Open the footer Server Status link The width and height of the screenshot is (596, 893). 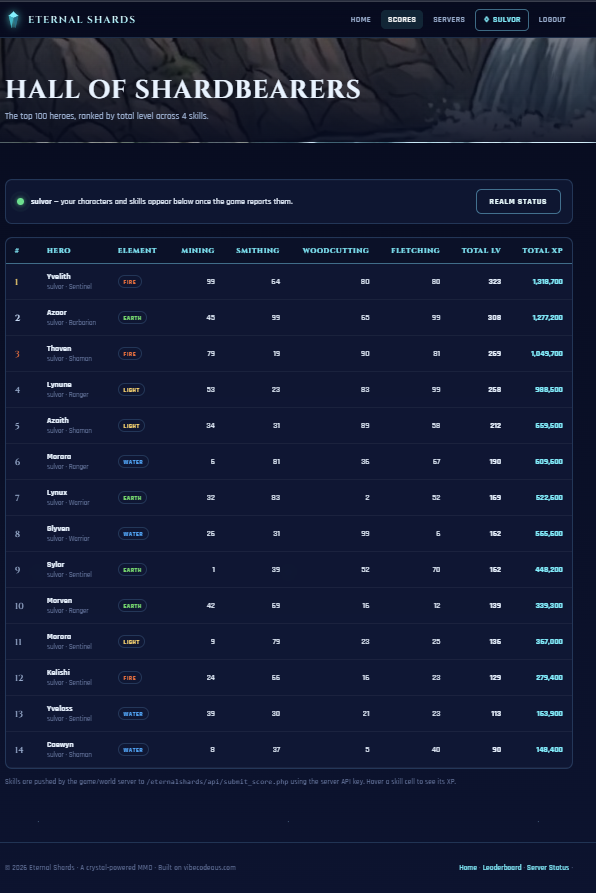(x=548, y=867)
